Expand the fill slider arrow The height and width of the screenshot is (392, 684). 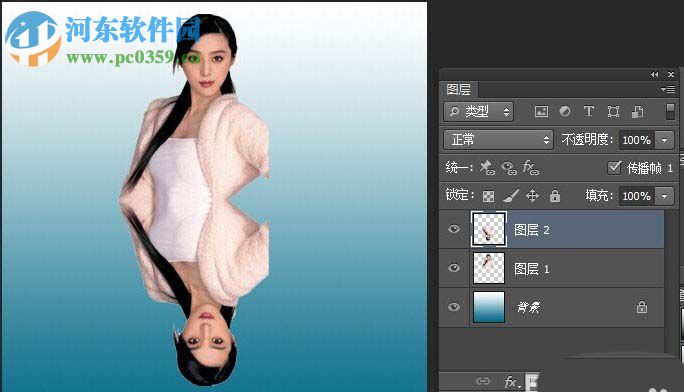coord(664,196)
